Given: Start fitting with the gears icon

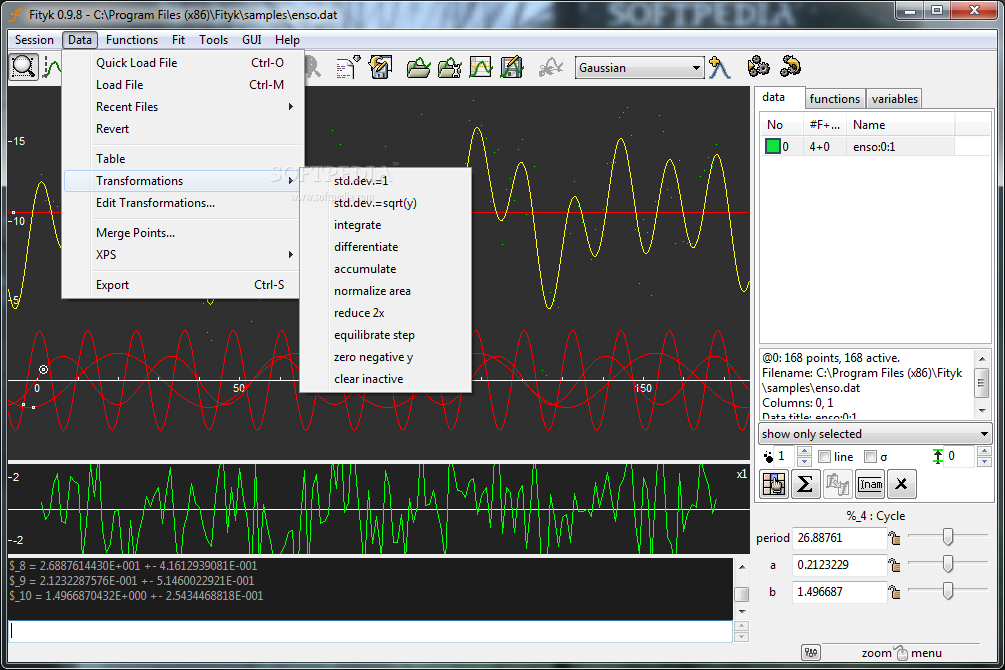Looking at the screenshot, I should (758, 66).
